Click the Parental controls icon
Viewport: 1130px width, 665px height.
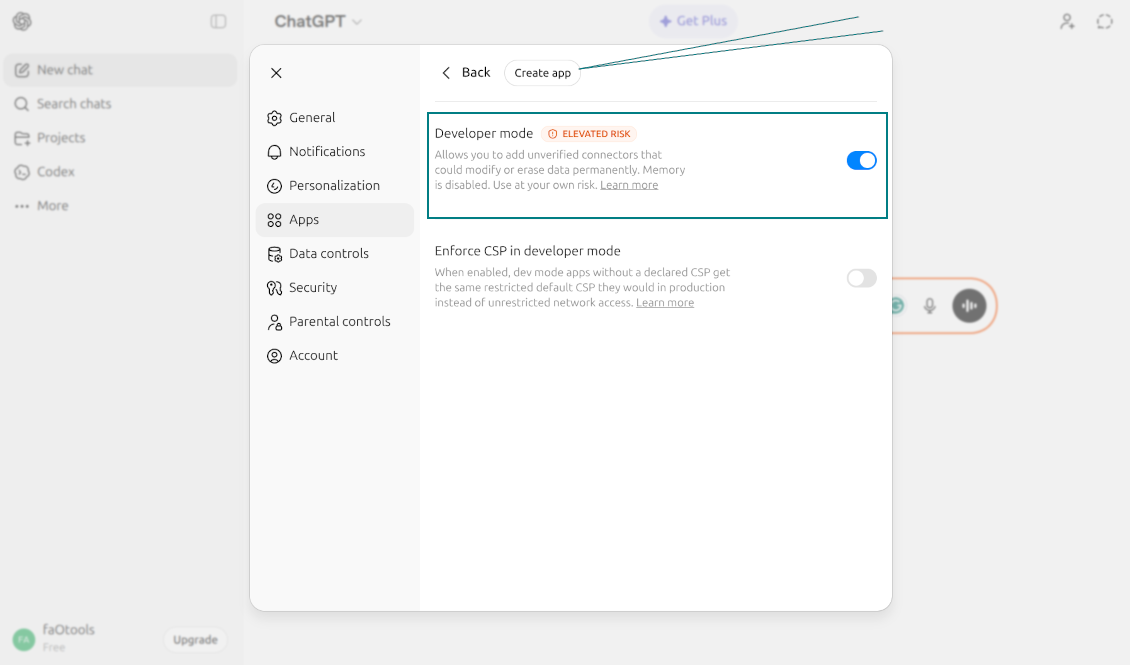pos(274,321)
